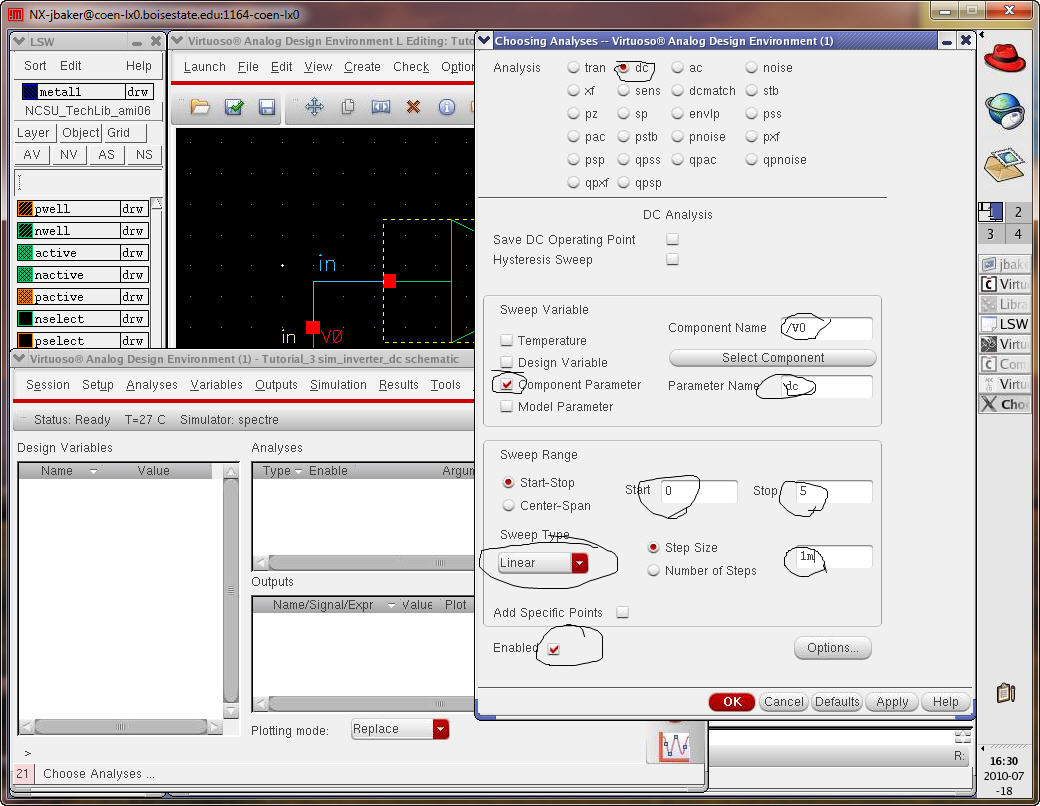
Task: Click the floppy disk Save icon
Action: (267, 107)
